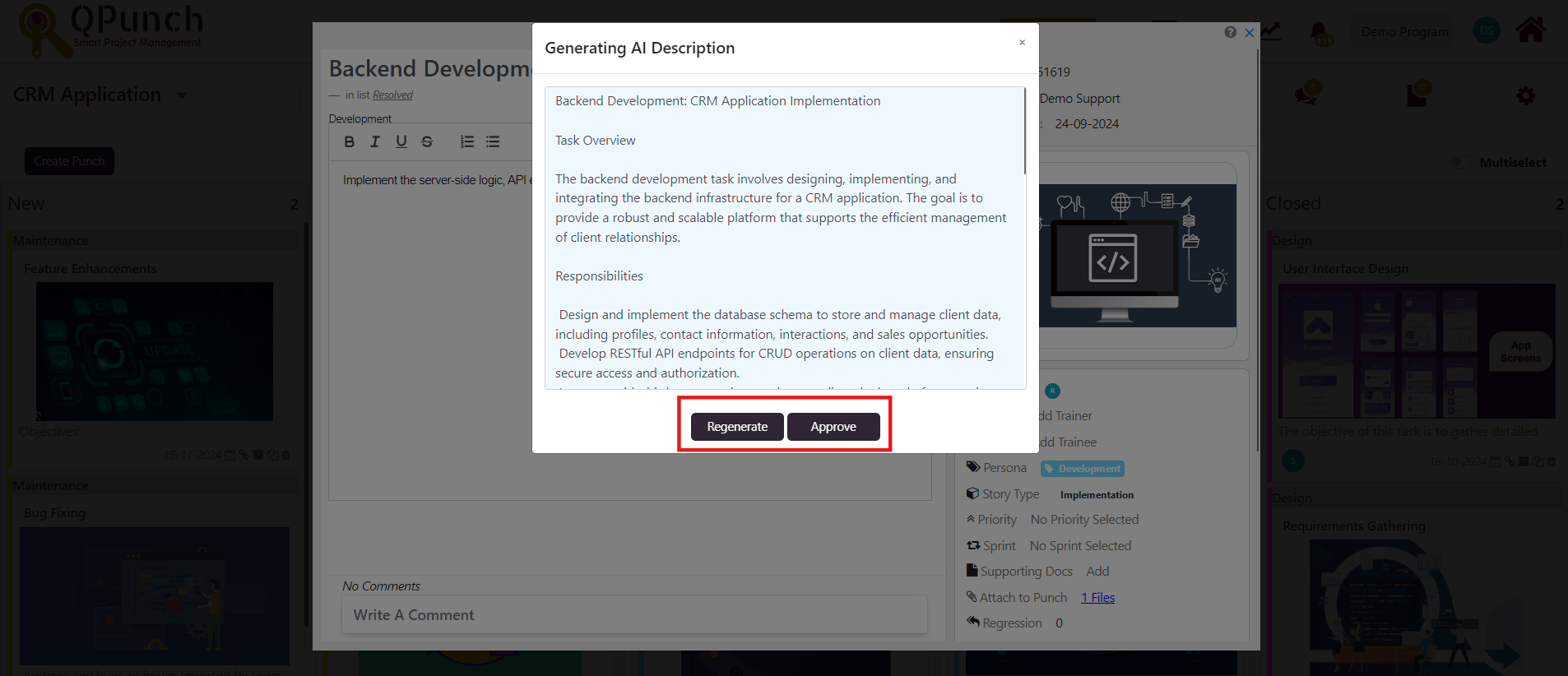Click the Write A Comment field
Image resolution: width=1568 pixels, height=676 pixels.
[634, 615]
